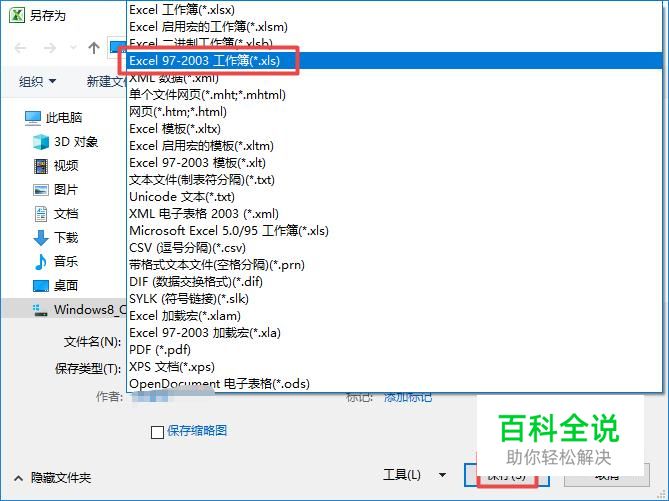Select 文本文件(制表符分隔)(*.txt) format
The width and height of the screenshot is (669, 501).
(395, 180)
